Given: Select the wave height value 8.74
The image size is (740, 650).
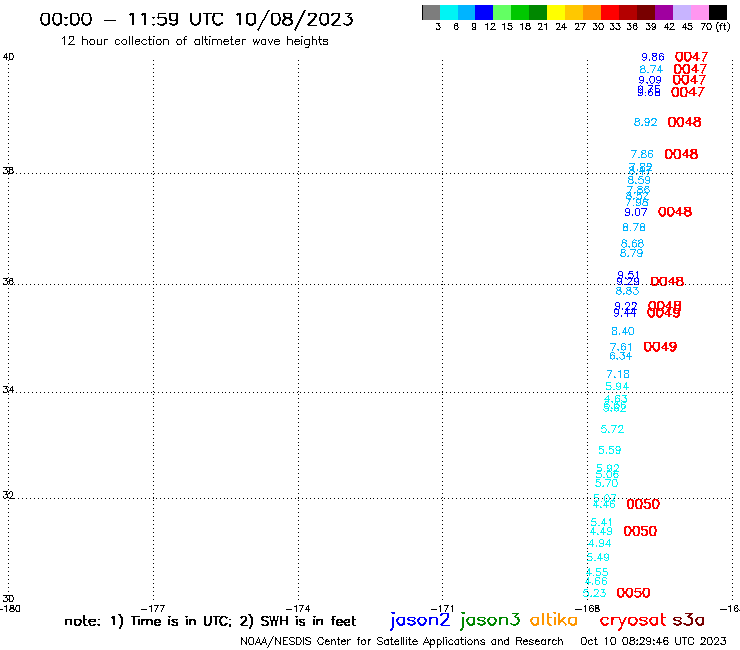Looking at the screenshot, I should tap(651, 69).
